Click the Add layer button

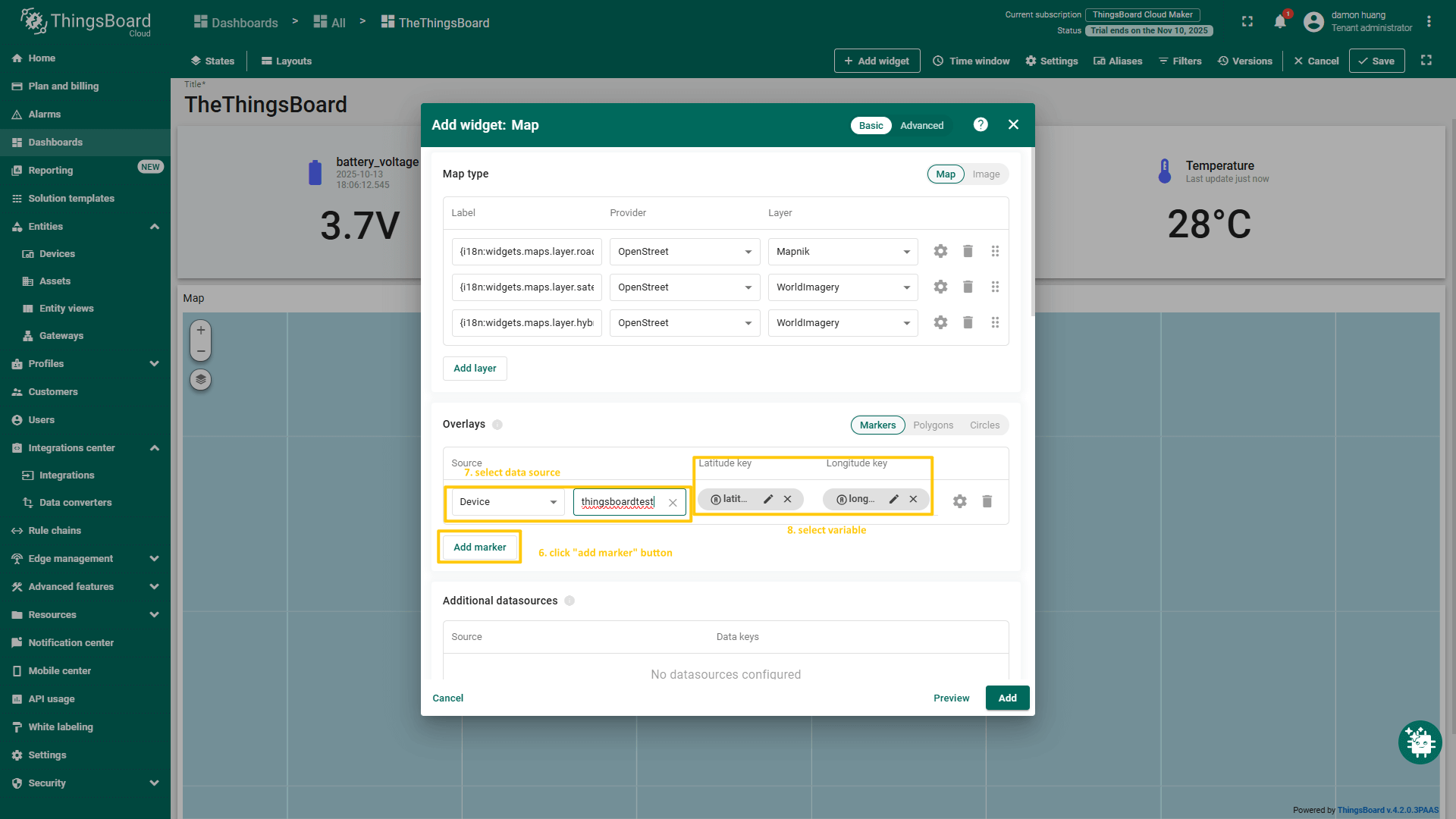pos(475,369)
